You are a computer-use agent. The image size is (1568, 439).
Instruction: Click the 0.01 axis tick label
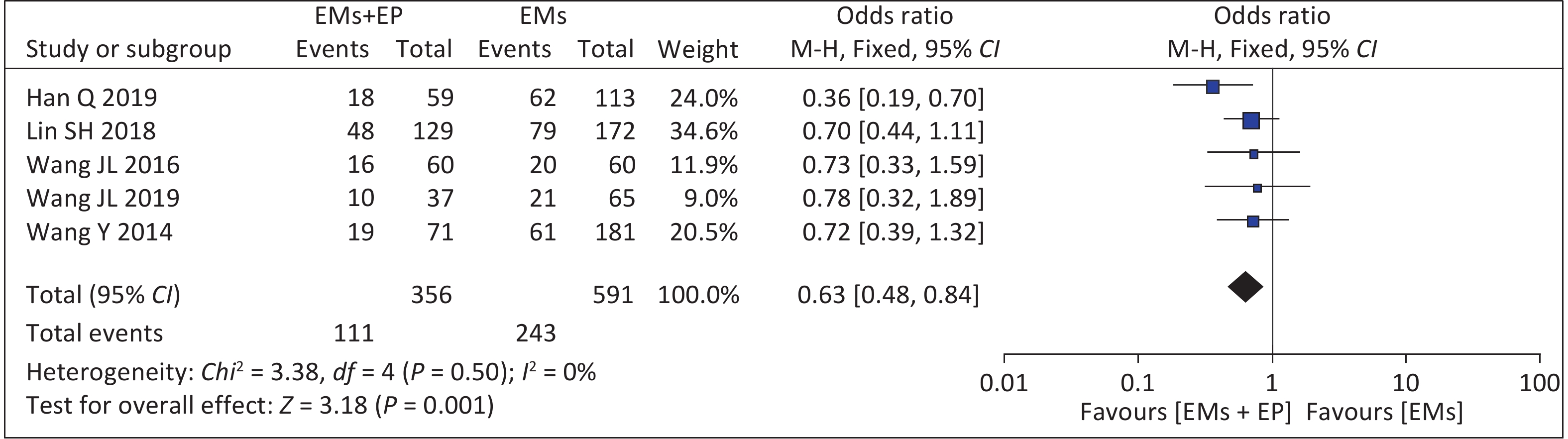click(x=1004, y=384)
